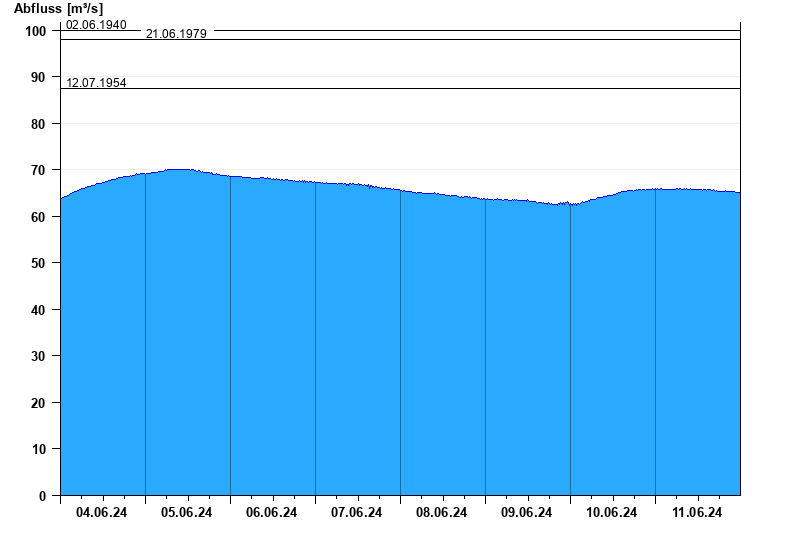Click the 30 value on y-axis

click(38, 356)
